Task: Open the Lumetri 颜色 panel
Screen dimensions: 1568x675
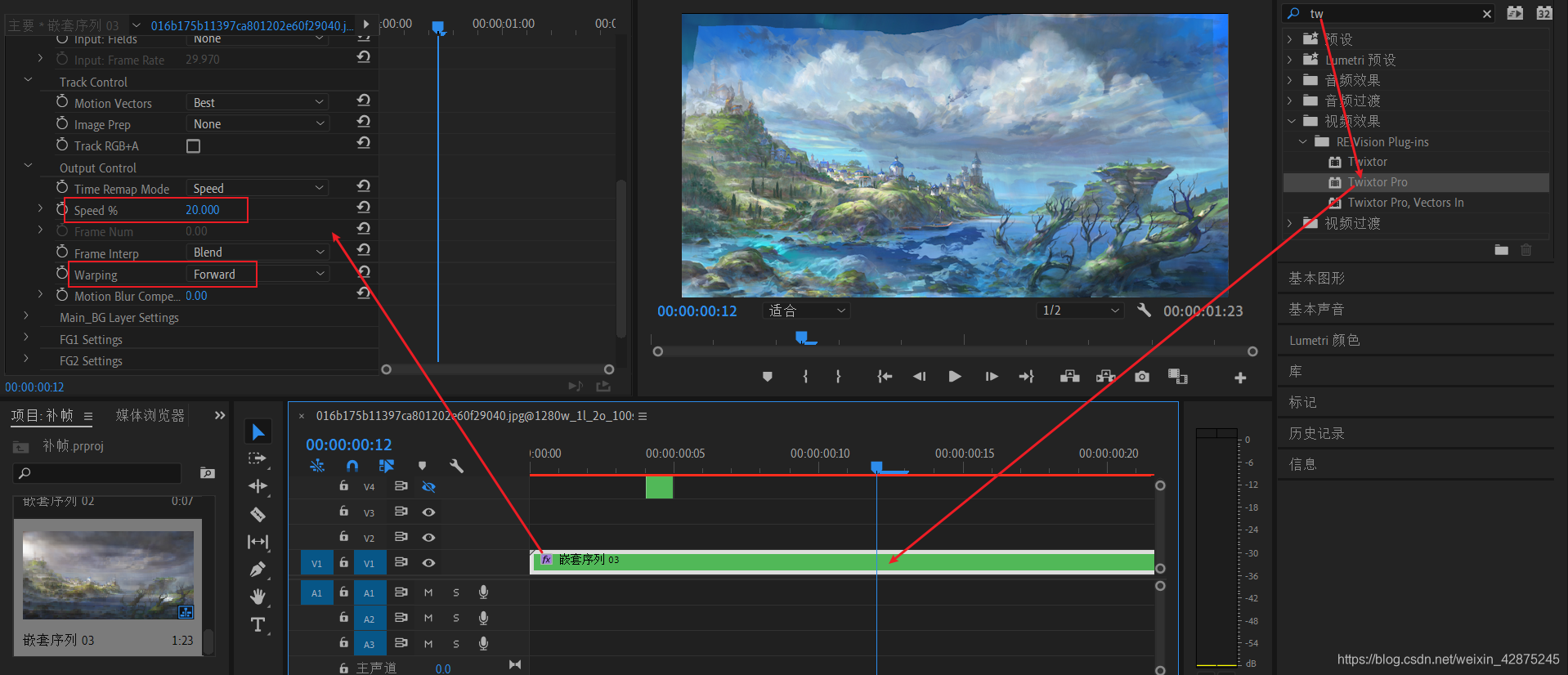Action: (1324, 341)
